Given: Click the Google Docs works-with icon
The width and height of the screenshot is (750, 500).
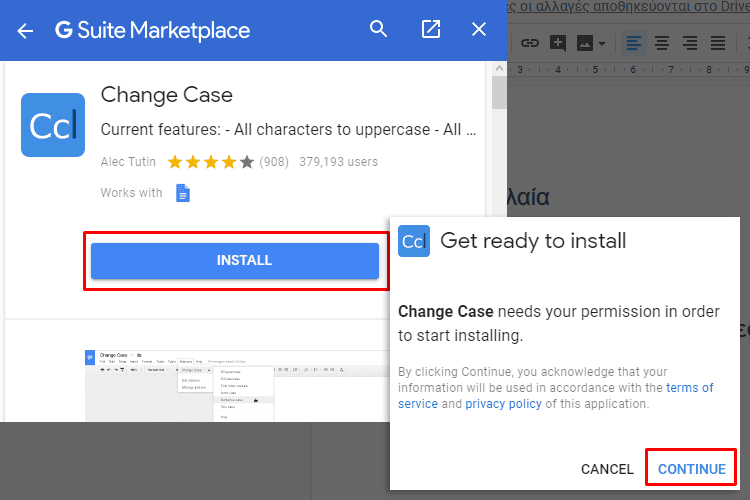Looking at the screenshot, I should click(183, 193).
